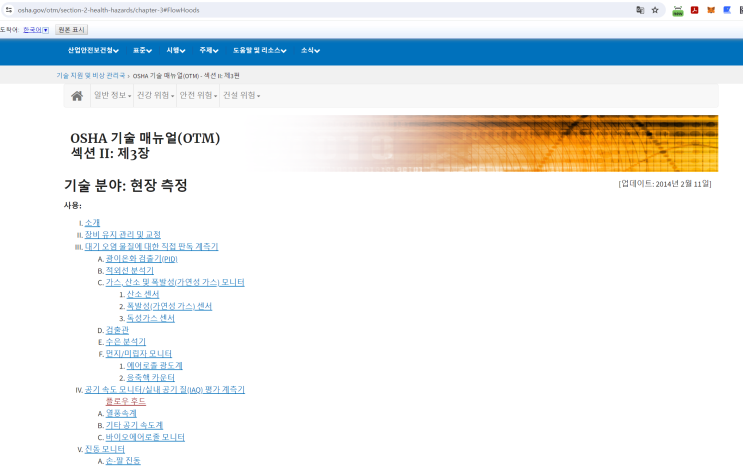743x469 pixels.
Task: Jump to 수은 분석기 section
Action: tap(126, 342)
